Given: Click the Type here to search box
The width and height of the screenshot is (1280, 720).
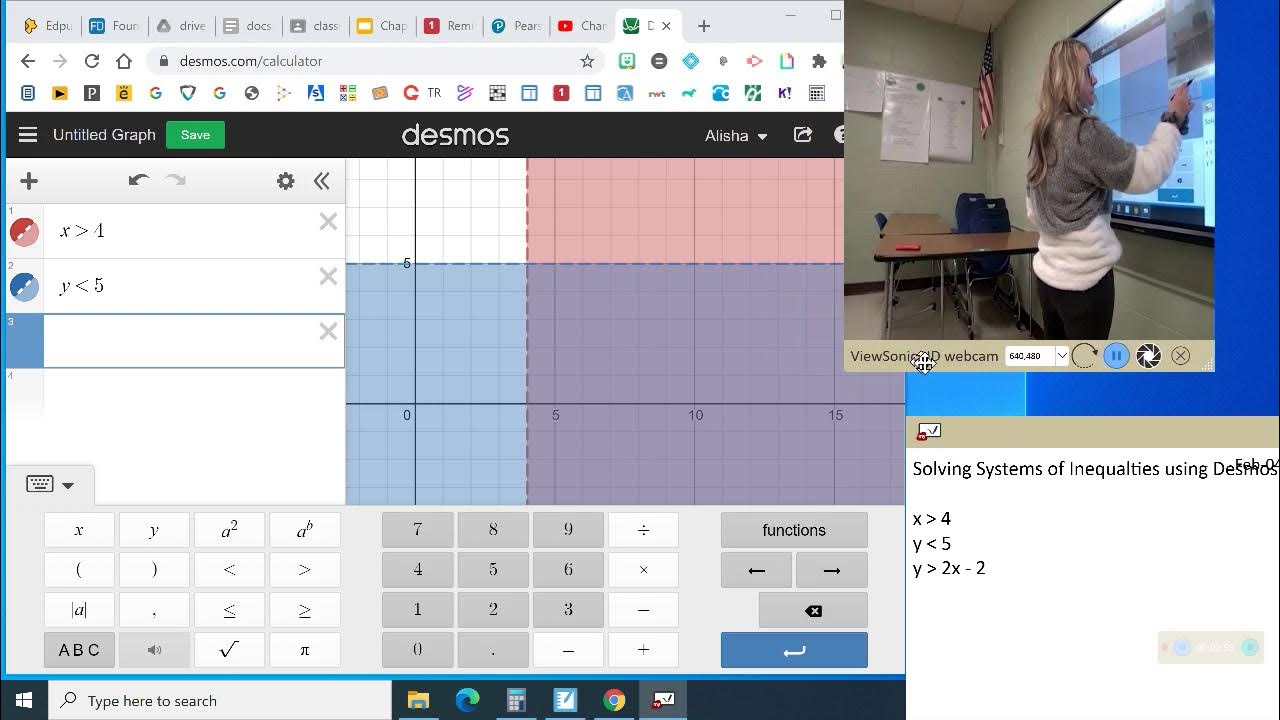Looking at the screenshot, I should click(220, 700).
